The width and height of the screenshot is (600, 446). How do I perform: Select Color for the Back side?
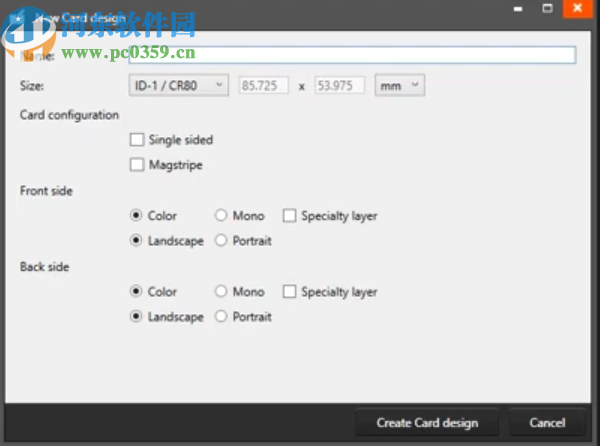pyautogui.click(x=136, y=291)
